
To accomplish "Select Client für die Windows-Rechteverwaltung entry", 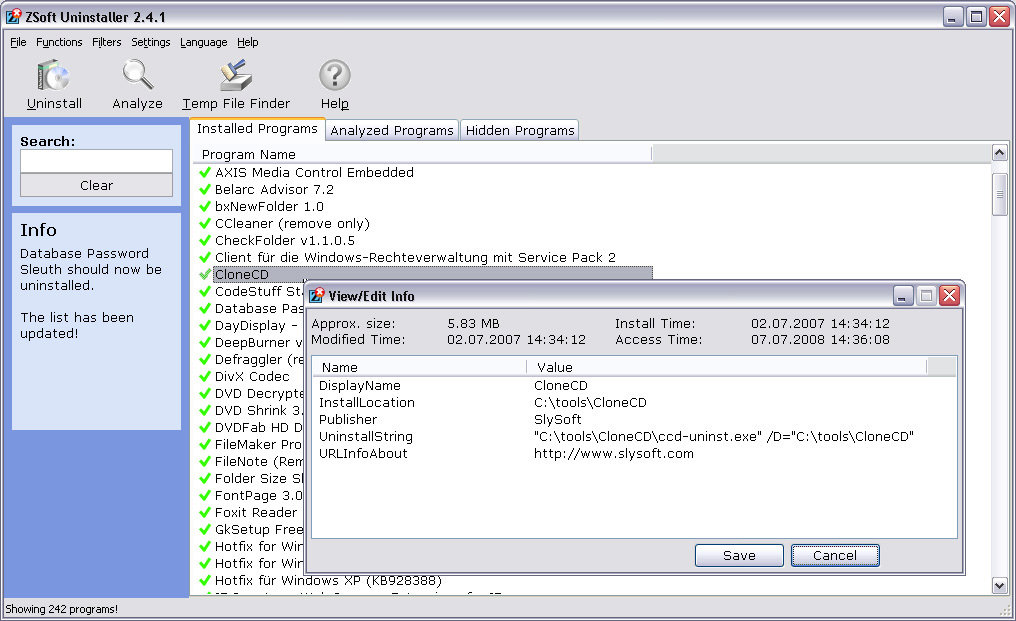I will click(415, 257).
